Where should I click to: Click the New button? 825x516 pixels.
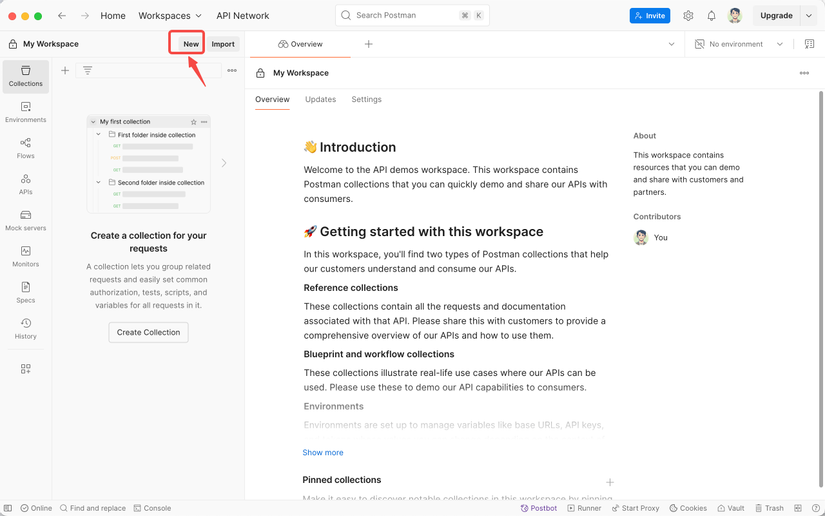tap(191, 44)
